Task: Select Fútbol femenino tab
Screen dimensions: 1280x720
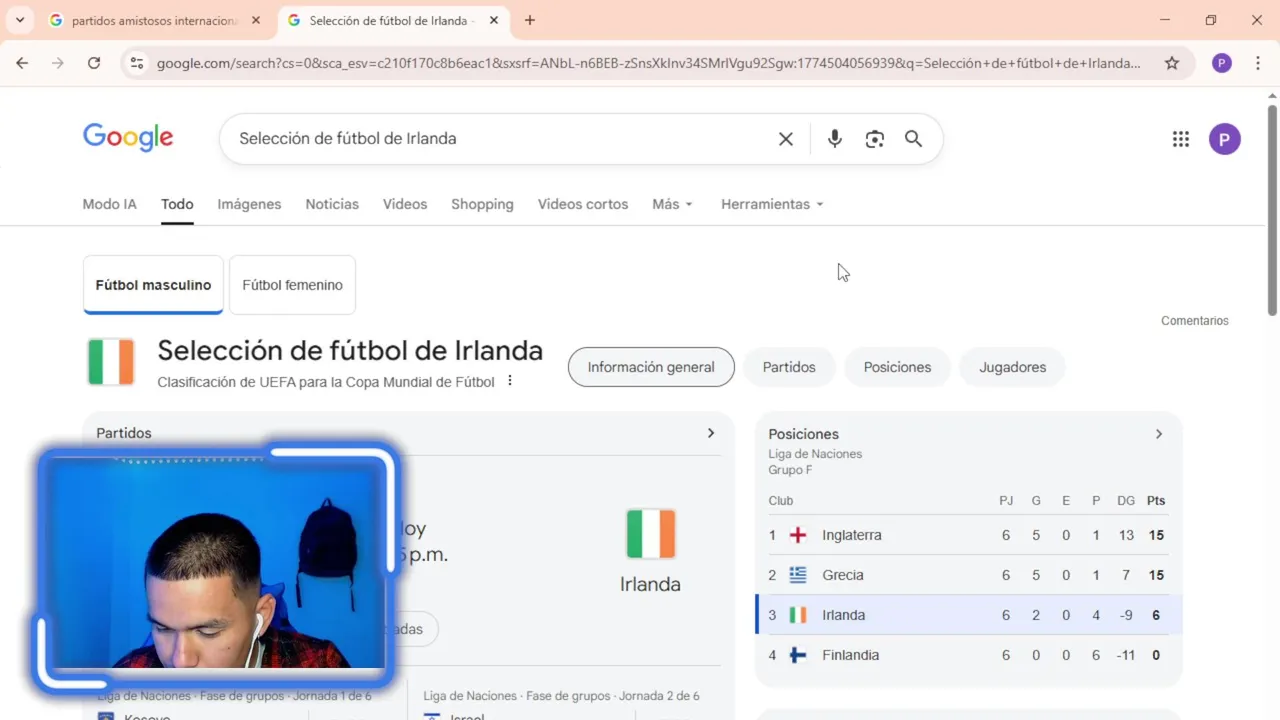Action: pos(292,285)
